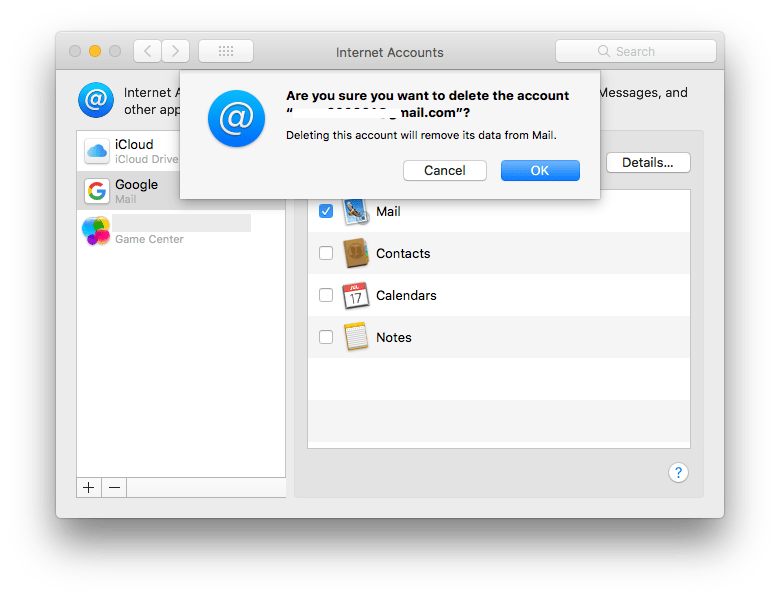Click the Game Center bubbles icon

[x=96, y=231]
